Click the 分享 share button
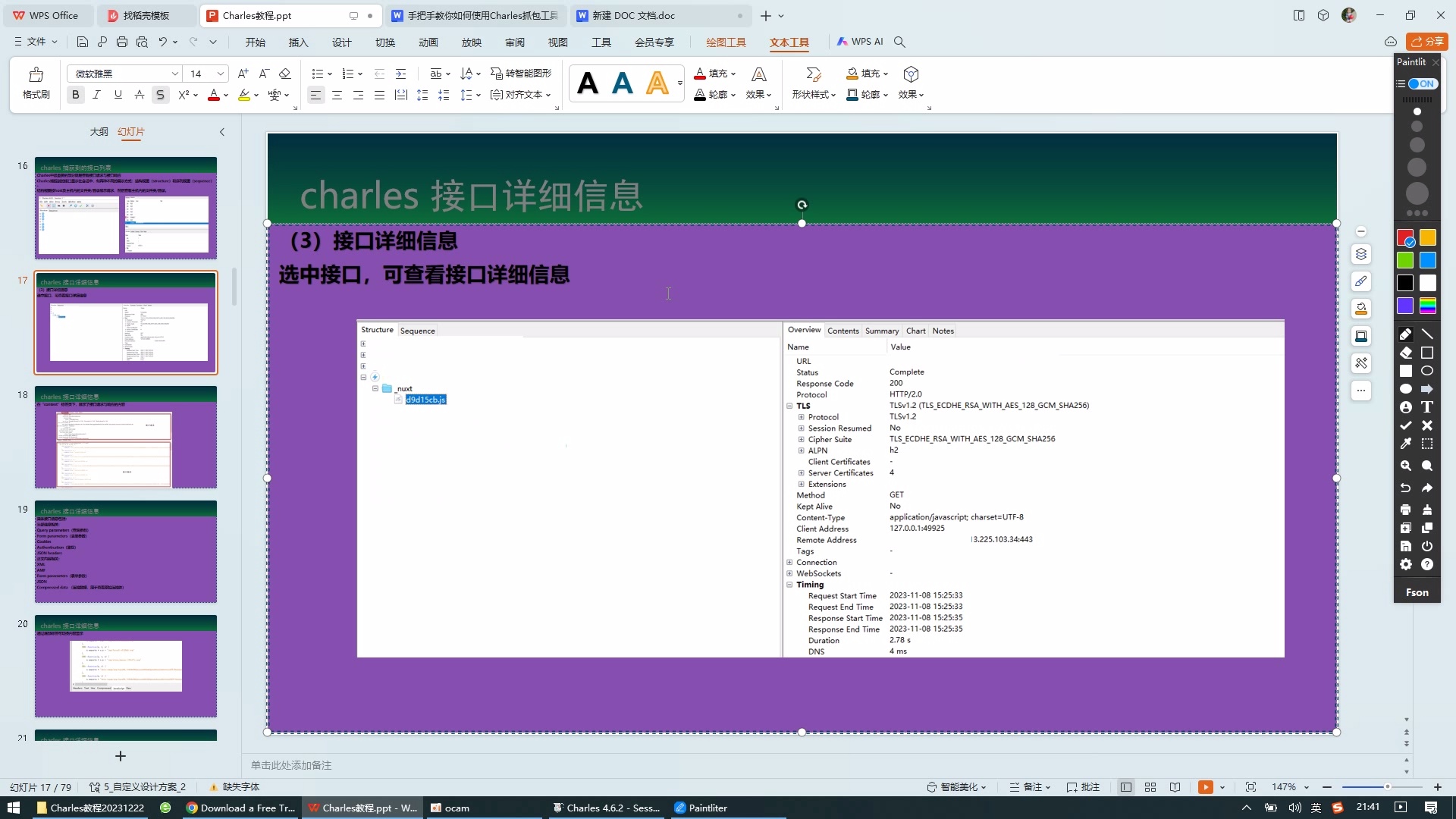The image size is (1456, 819). pyautogui.click(x=1426, y=42)
